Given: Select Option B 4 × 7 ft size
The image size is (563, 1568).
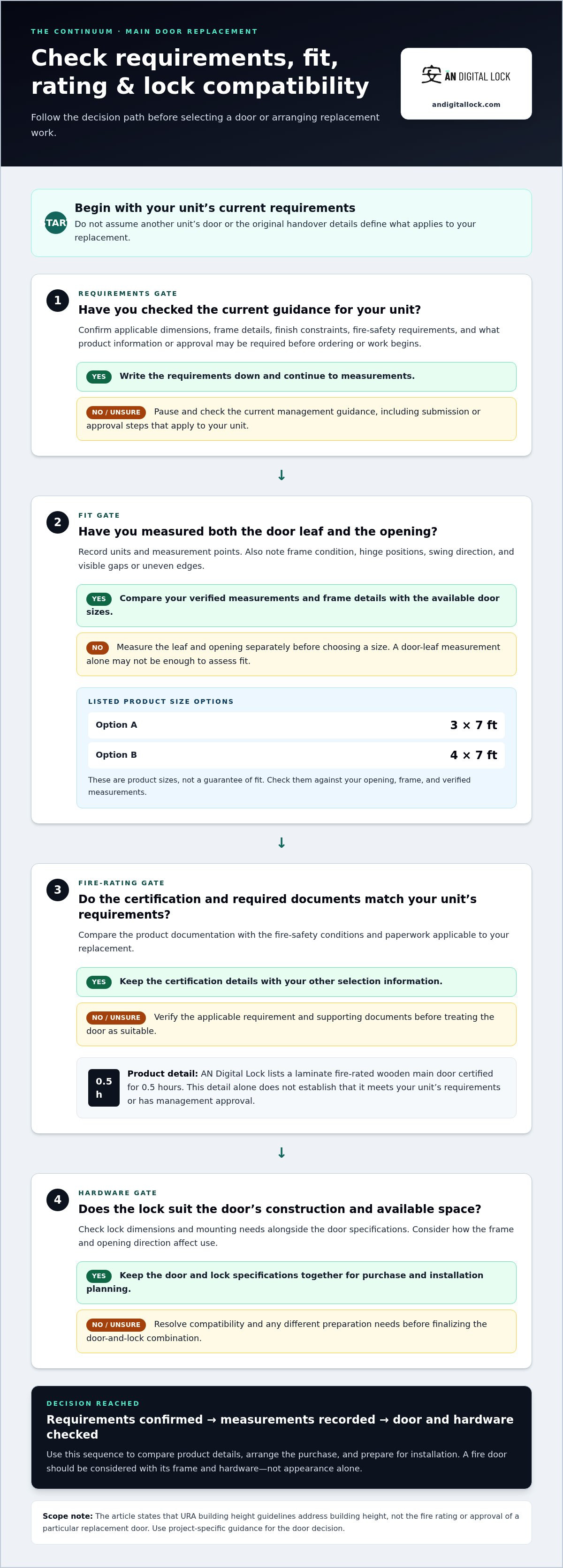Looking at the screenshot, I should [296, 755].
